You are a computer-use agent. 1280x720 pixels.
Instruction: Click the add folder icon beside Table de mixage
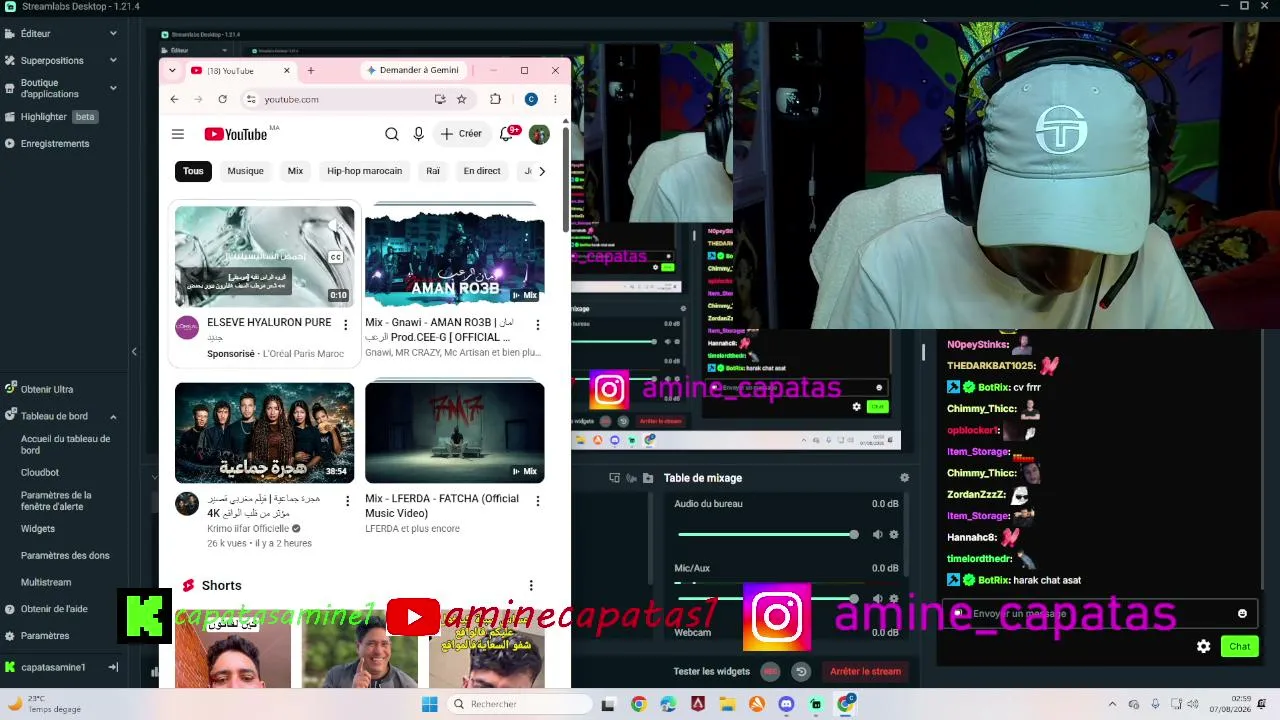[648, 478]
